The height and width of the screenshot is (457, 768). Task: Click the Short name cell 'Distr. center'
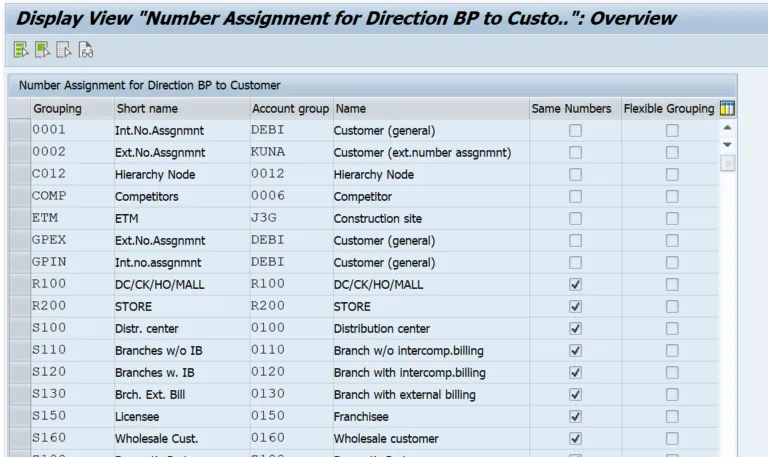[150, 328]
